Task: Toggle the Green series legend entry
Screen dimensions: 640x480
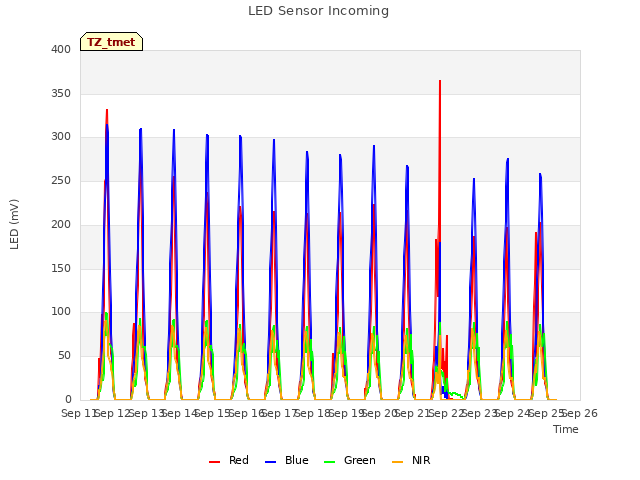Action: click(349, 460)
